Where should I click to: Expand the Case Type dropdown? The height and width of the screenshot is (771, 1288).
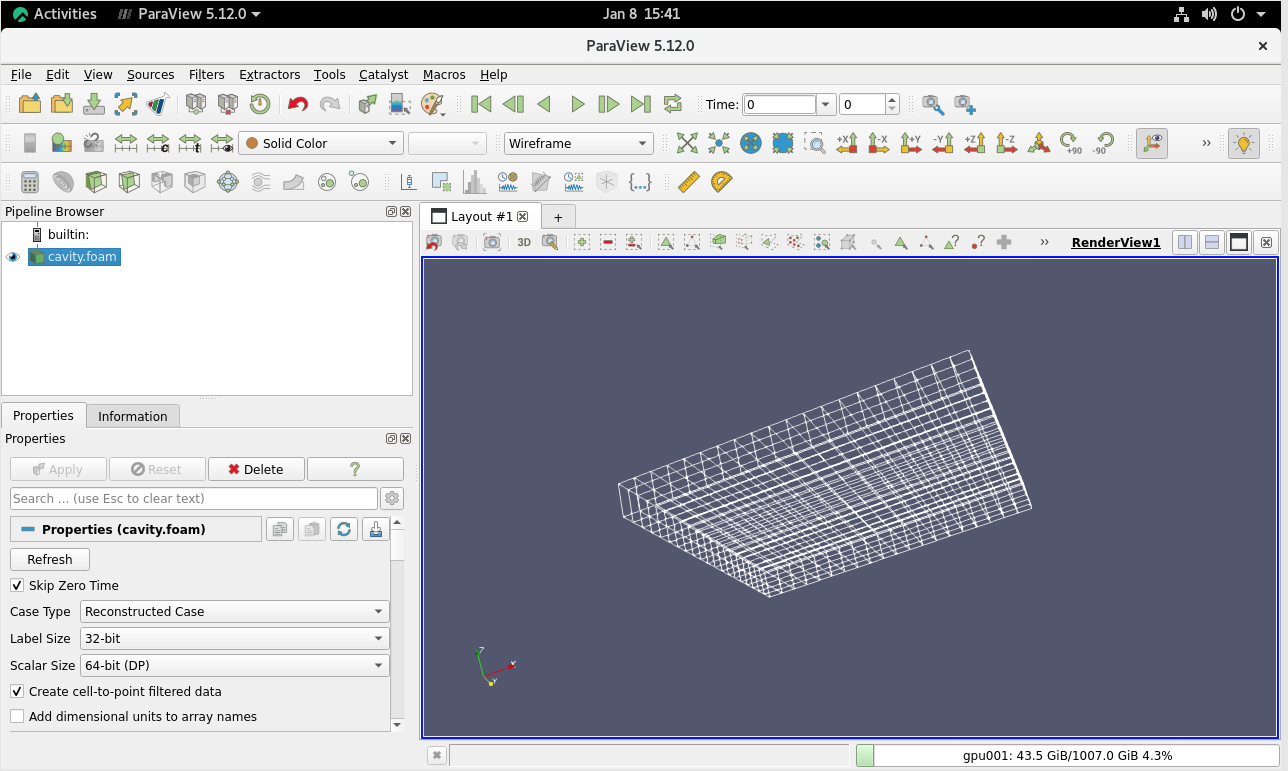pyautogui.click(x=236, y=612)
